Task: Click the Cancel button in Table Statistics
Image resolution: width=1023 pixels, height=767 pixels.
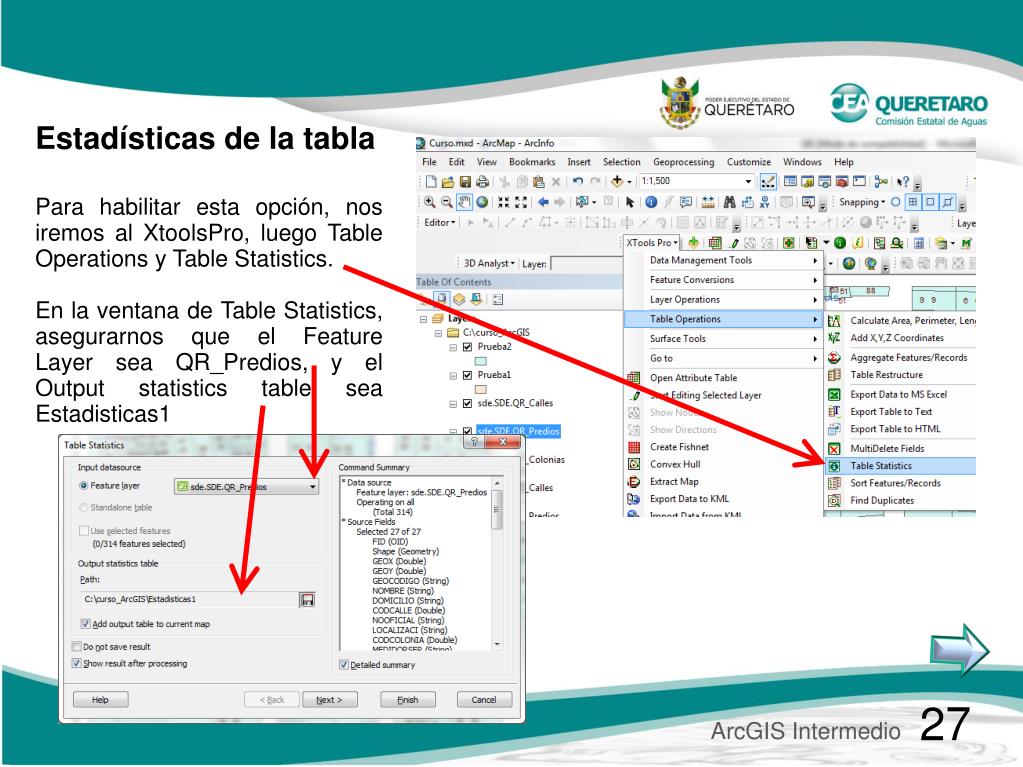Action: (484, 700)
